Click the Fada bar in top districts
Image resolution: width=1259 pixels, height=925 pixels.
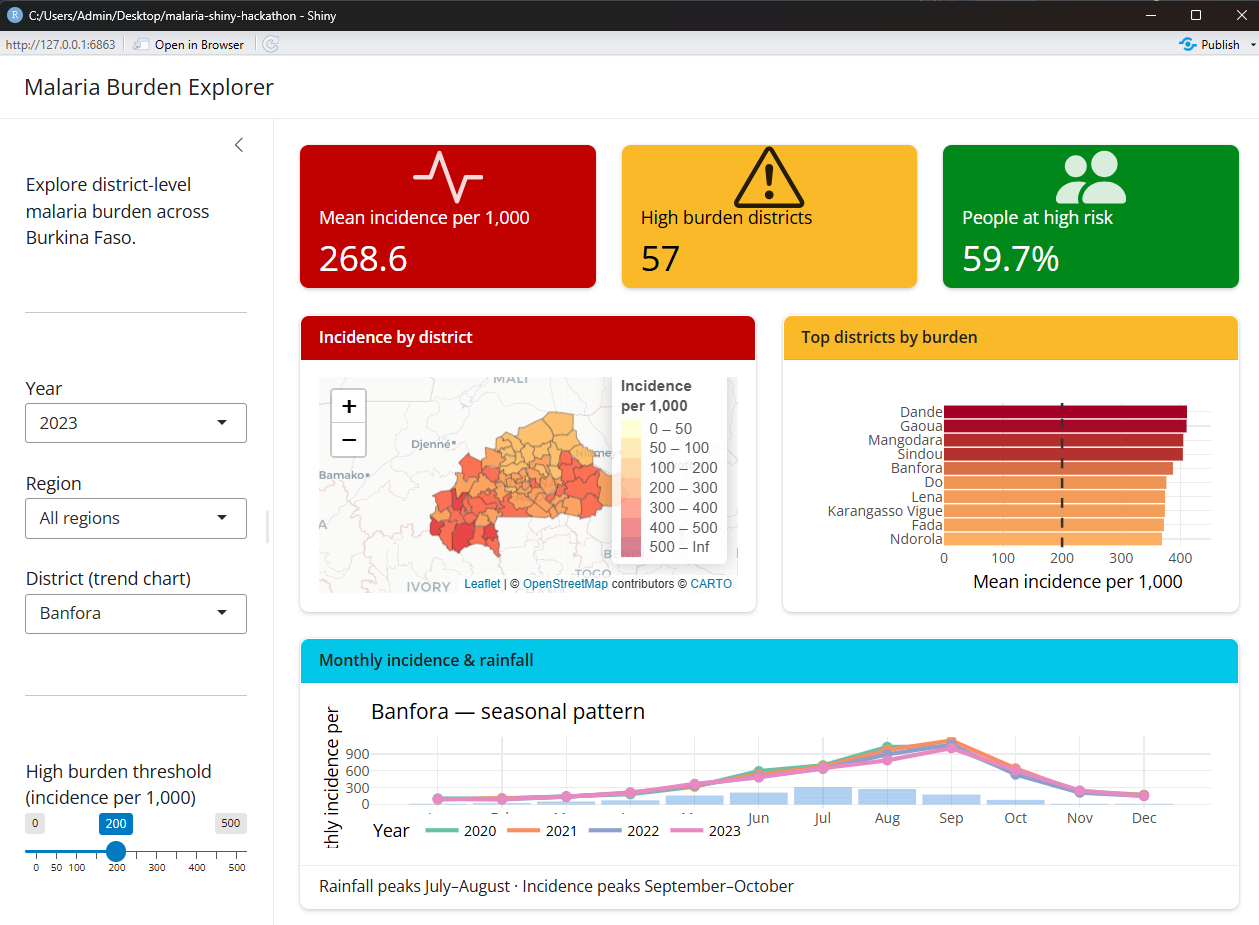(1054, 524)
